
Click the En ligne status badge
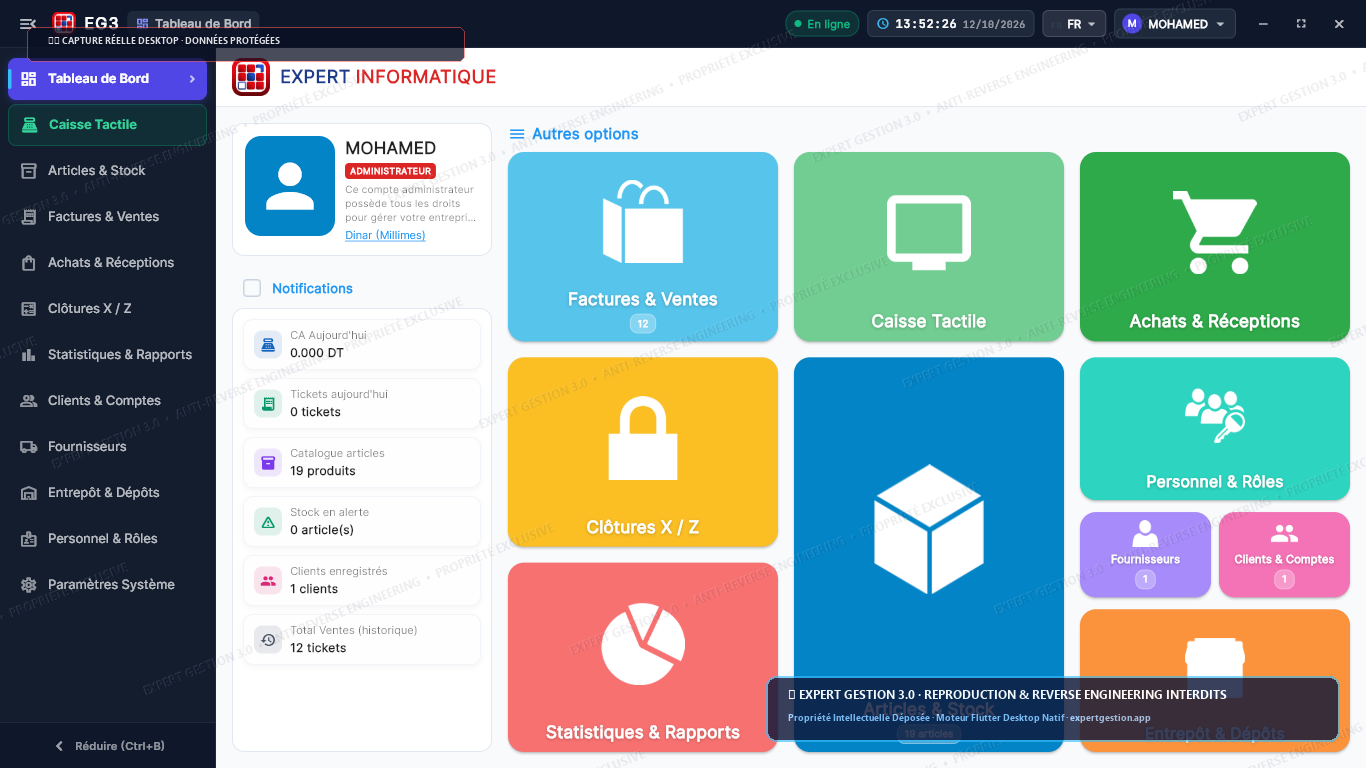pos(822,24)
